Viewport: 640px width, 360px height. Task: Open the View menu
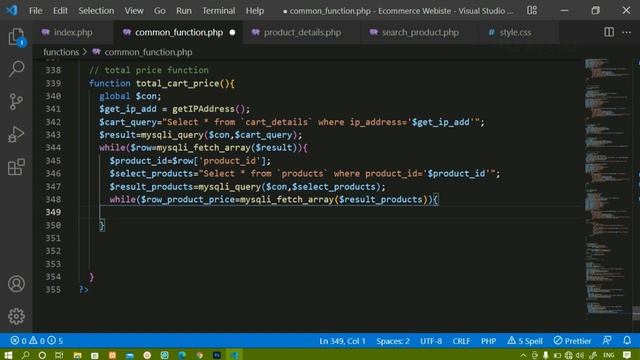(134, 11)
